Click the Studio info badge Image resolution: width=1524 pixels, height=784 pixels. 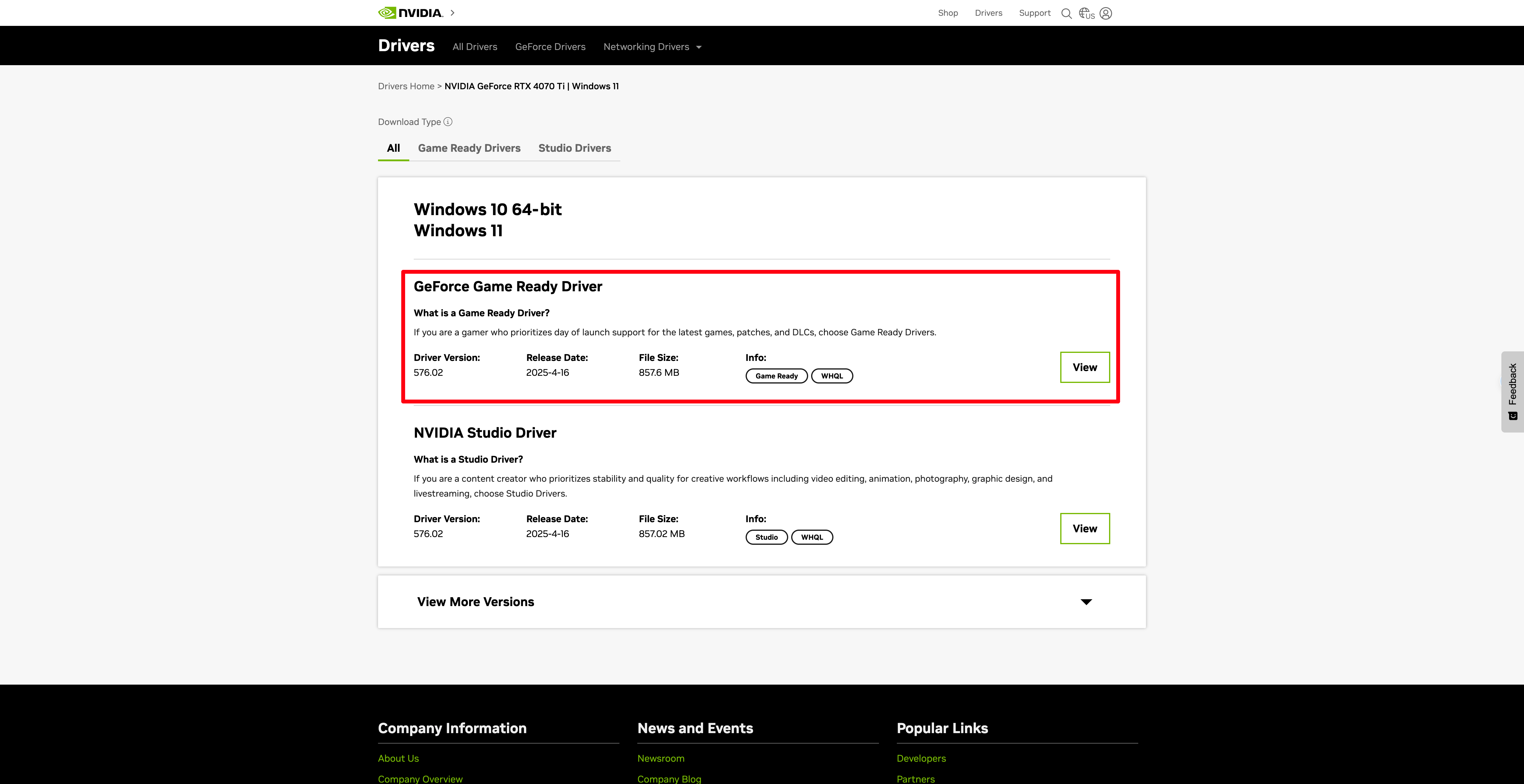[766, 537]
